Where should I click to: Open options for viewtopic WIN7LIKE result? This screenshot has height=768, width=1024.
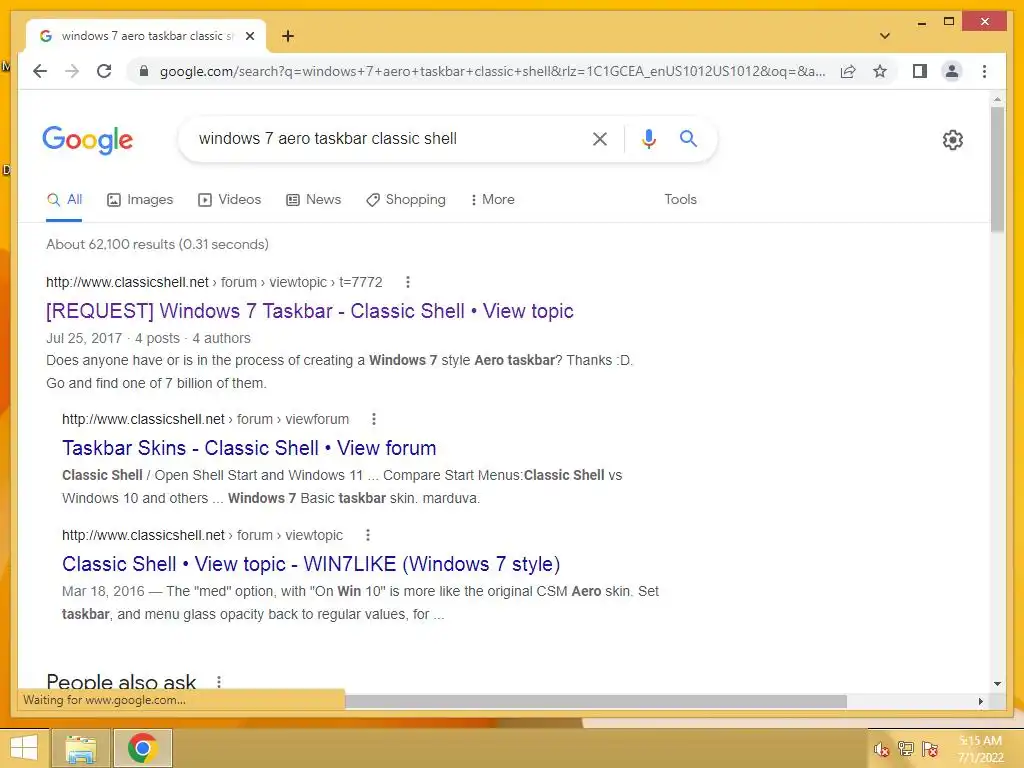pyautogui.click(x=368, y=536)
